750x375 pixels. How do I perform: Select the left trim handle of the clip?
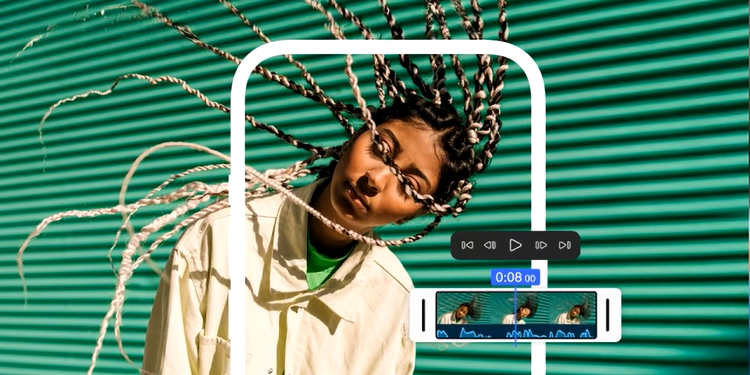[423, 315]
